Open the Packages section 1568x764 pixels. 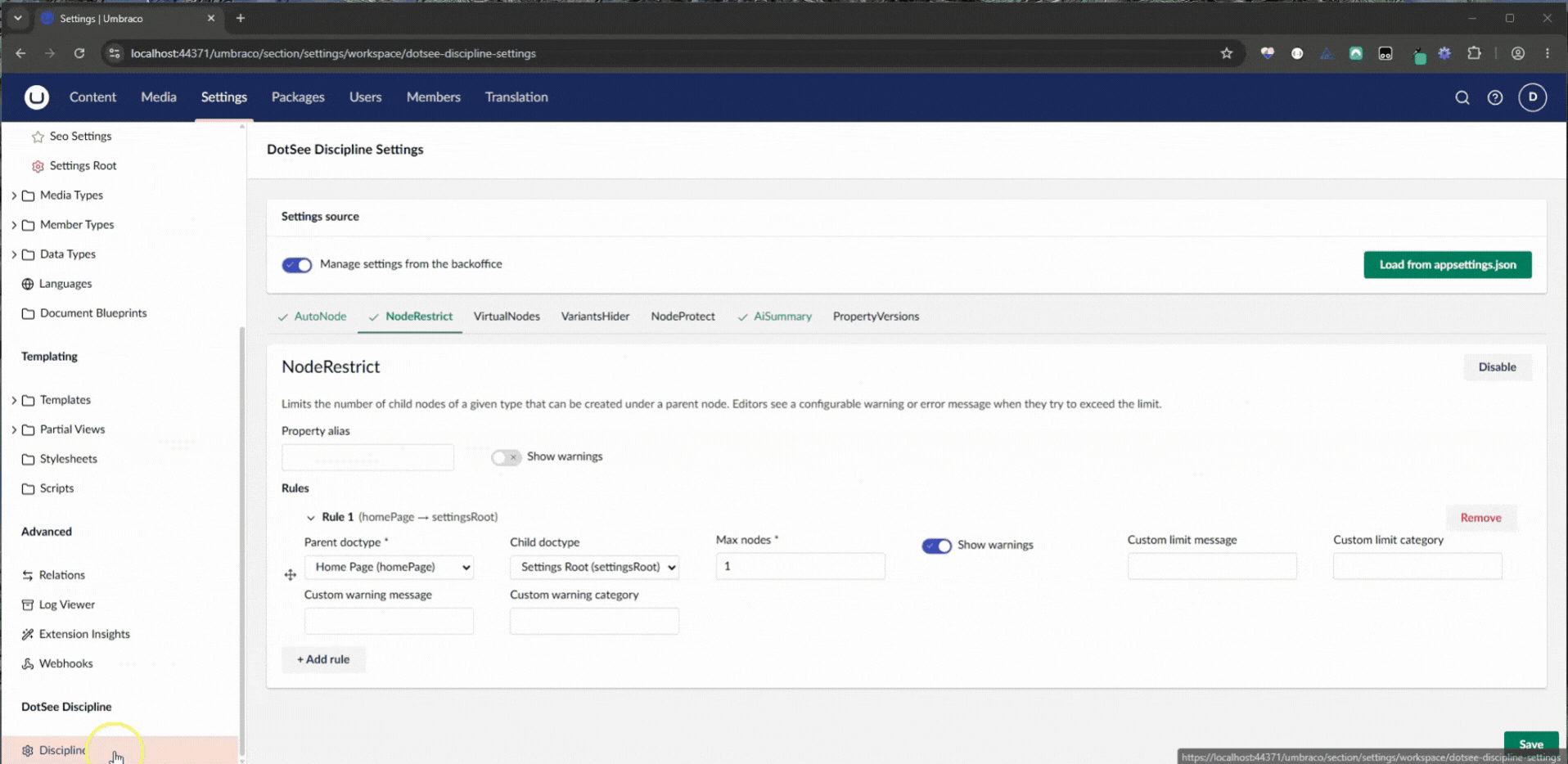click(x=298, y=97)
